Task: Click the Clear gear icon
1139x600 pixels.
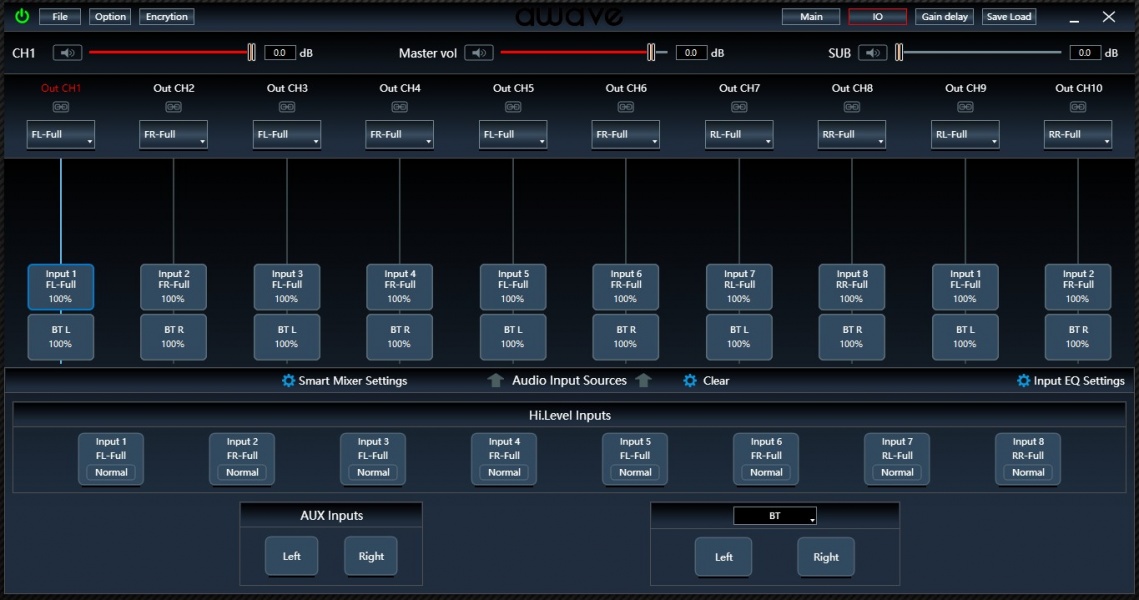Action: 690,381
